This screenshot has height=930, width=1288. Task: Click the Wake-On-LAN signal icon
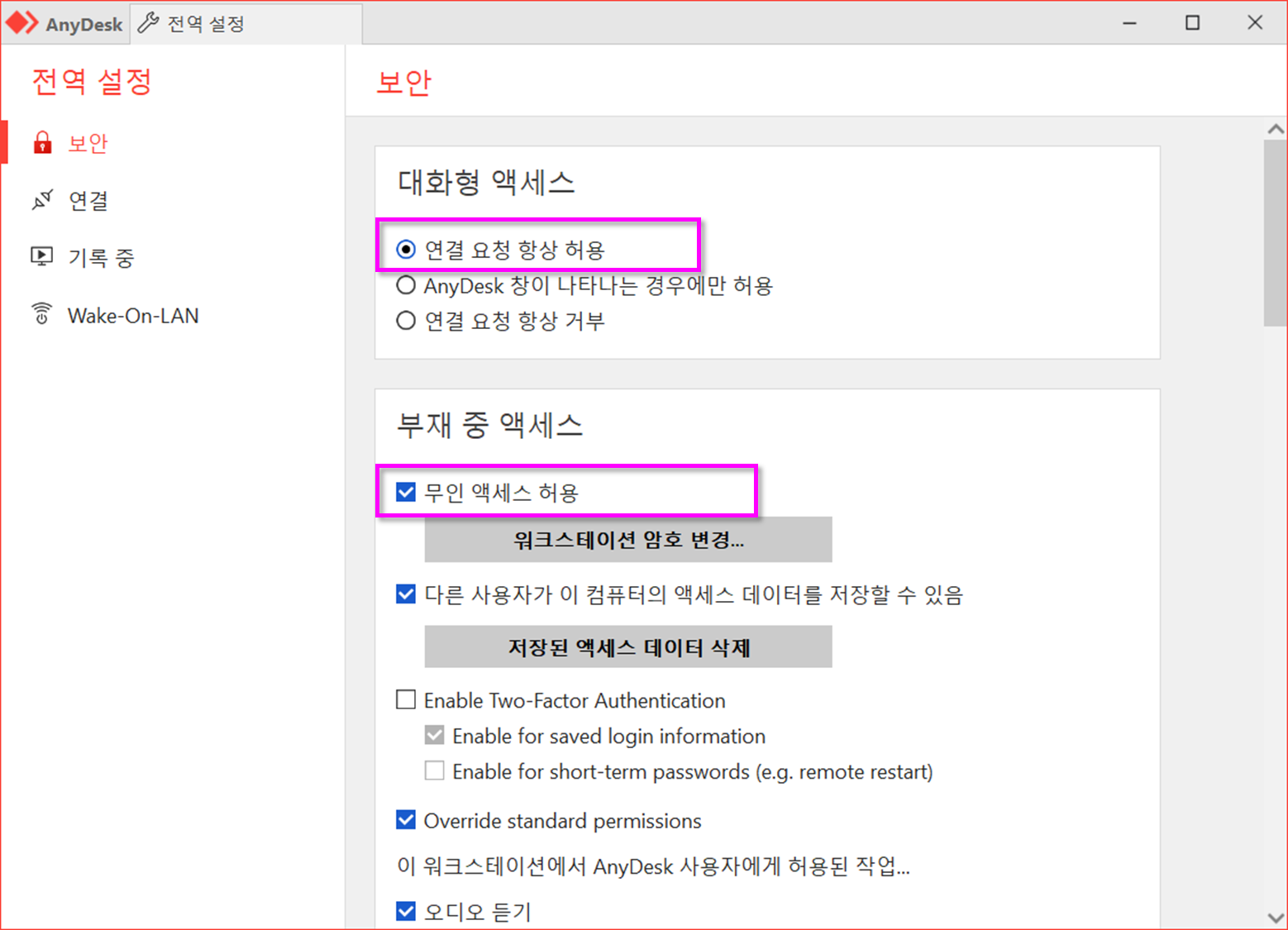coord(41,314)
